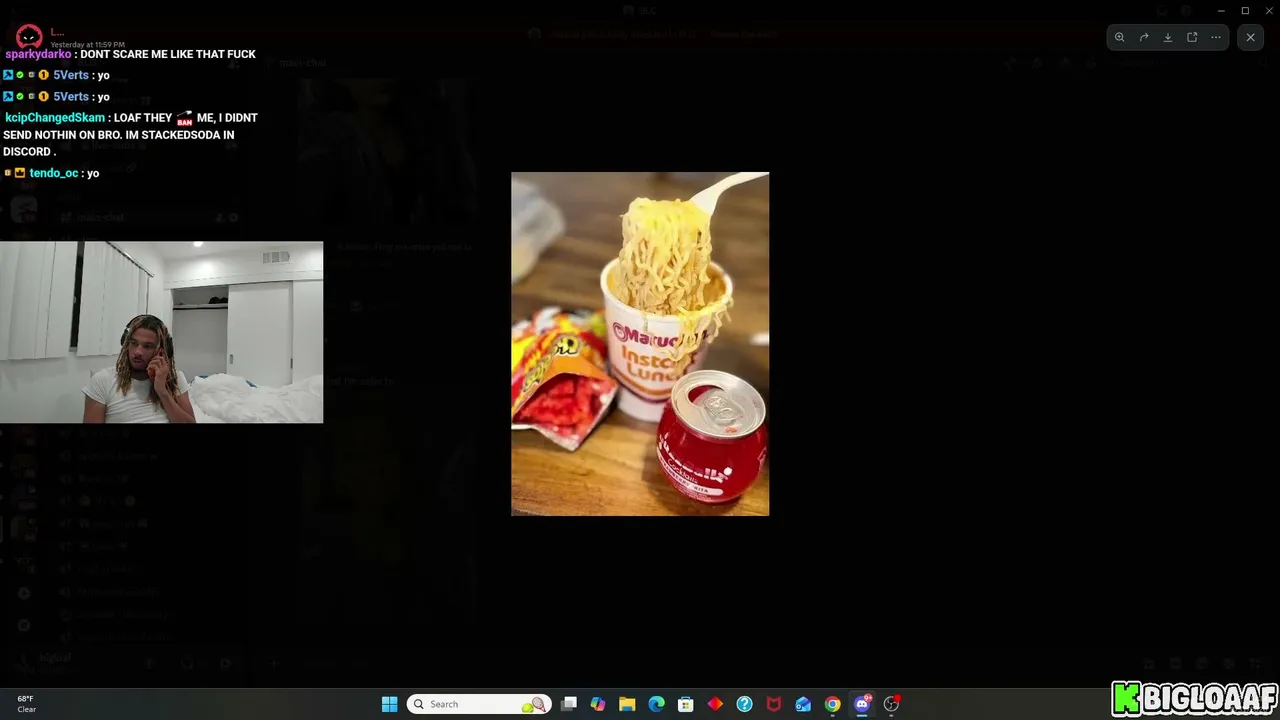Screen dimensions: 1280x720
Task: Close the image preview overlay
Action: pos(1250,37)
